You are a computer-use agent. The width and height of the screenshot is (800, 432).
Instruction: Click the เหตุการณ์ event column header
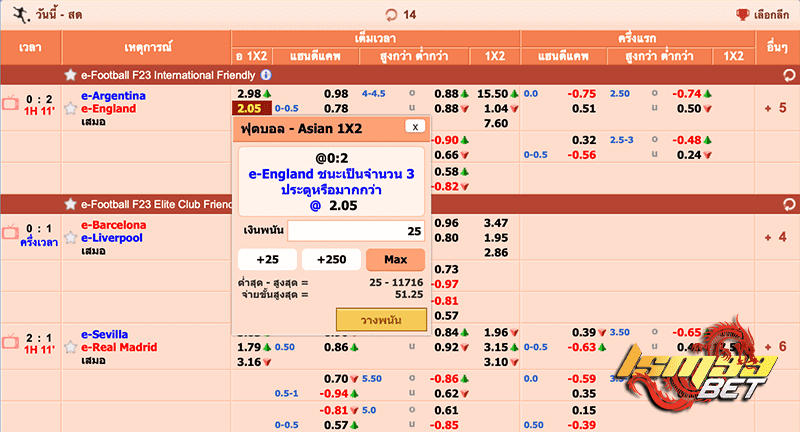147,47
